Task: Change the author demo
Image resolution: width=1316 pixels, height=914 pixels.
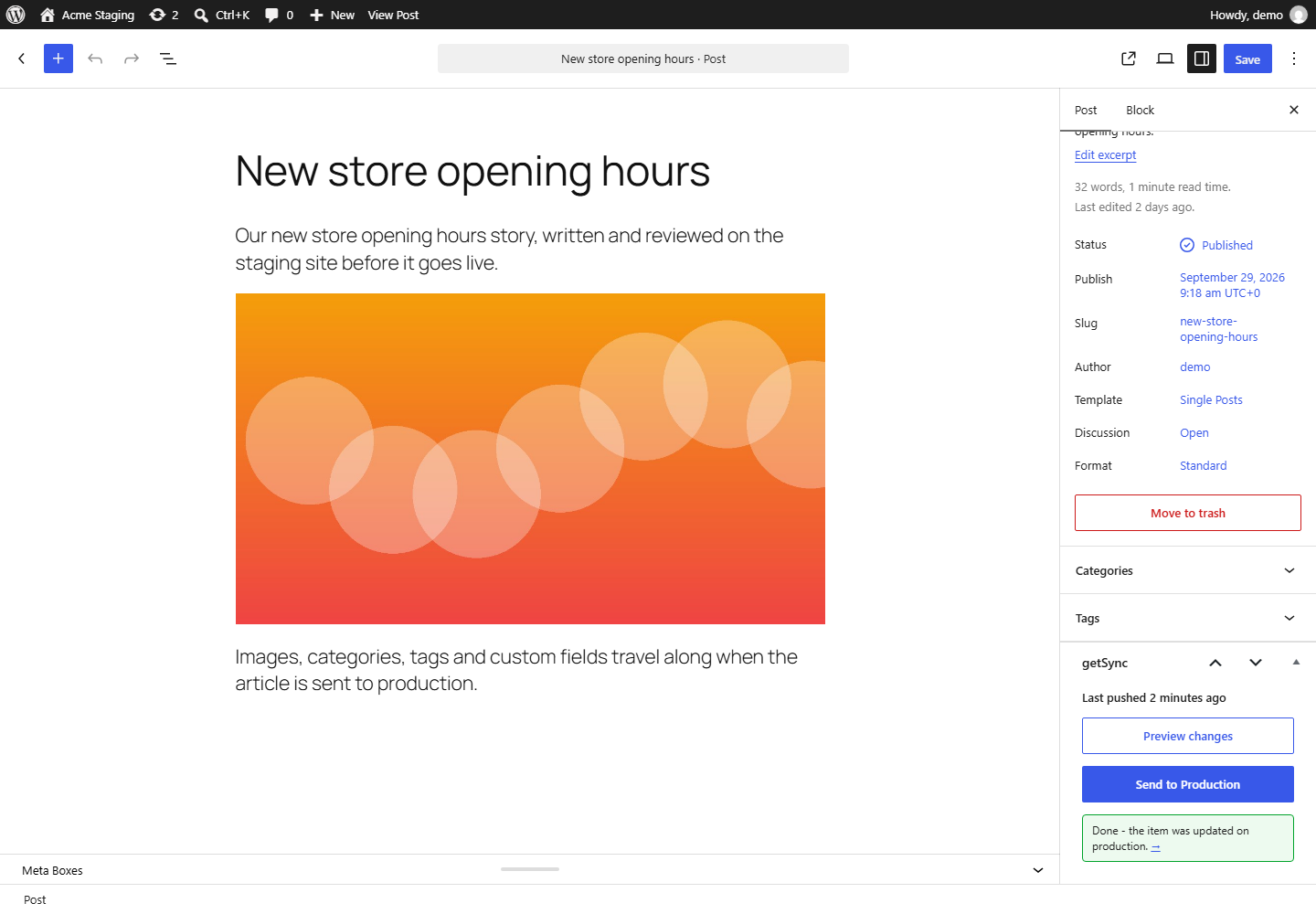Action: pos(1194,367)
